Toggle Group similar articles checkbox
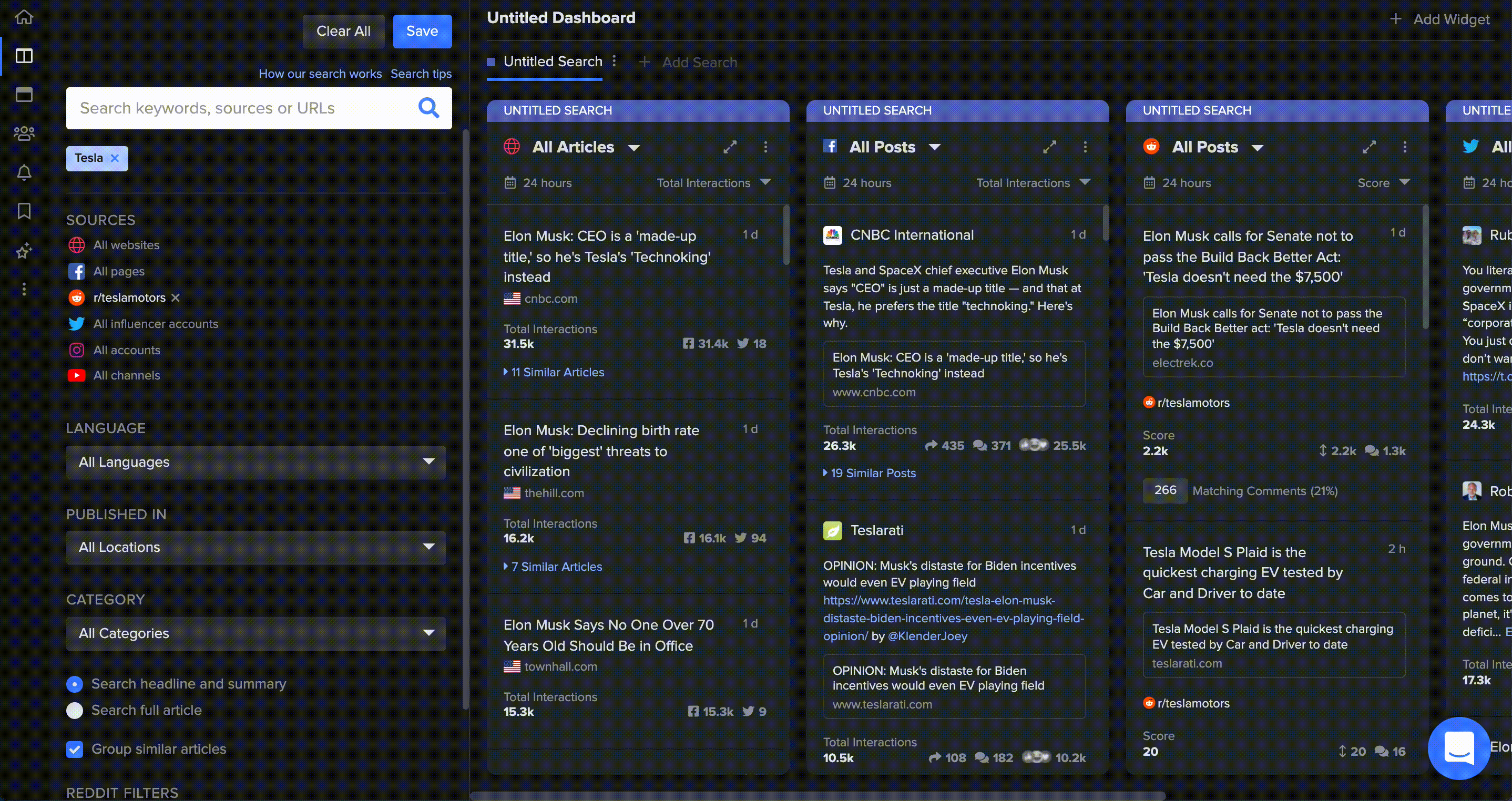The width and height of the screenshot is (1512, 801). pyautogui.click(x=75, y=749)
